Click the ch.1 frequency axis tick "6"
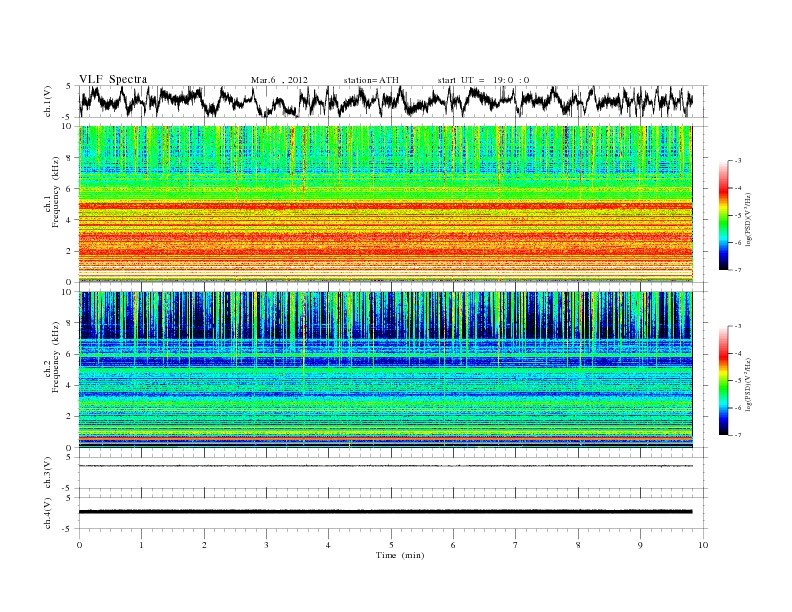Image resolution: width=792 pixels, height=612 pixels. pyautogui.click(x=69, y=189)
